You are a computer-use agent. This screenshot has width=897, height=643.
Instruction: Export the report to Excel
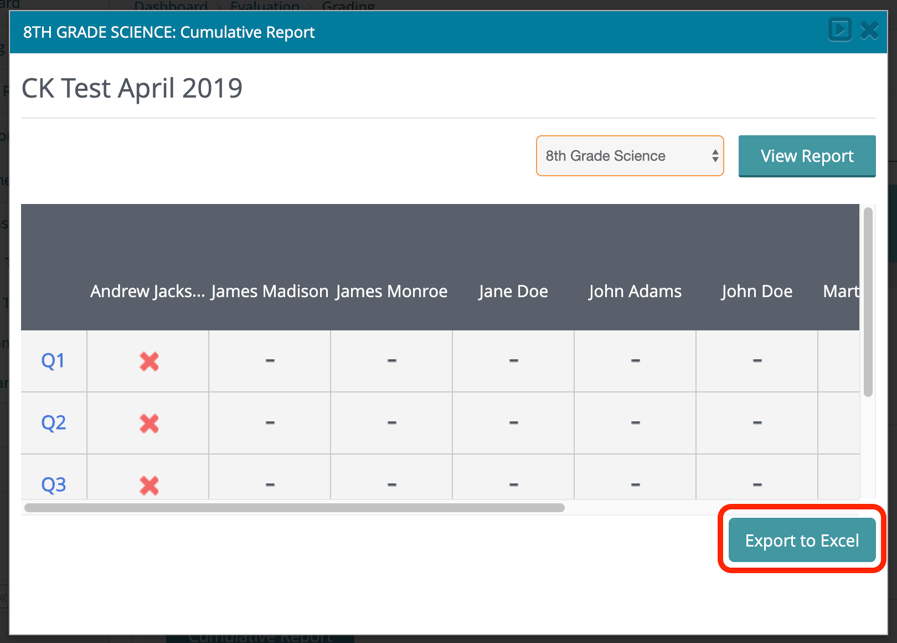tap(802, 540)
